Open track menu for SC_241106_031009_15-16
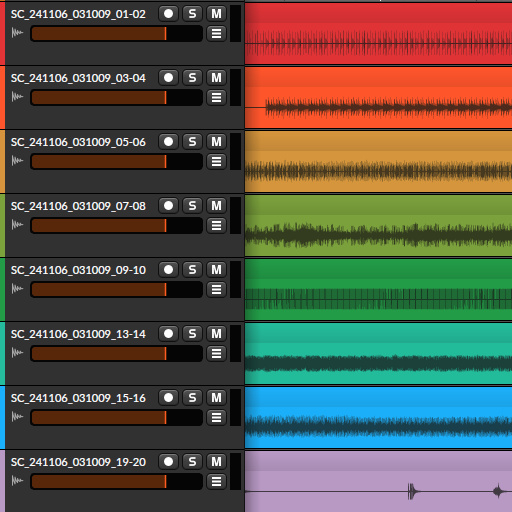The height and width of the screenshot is (512, 512). coord(216,417)
